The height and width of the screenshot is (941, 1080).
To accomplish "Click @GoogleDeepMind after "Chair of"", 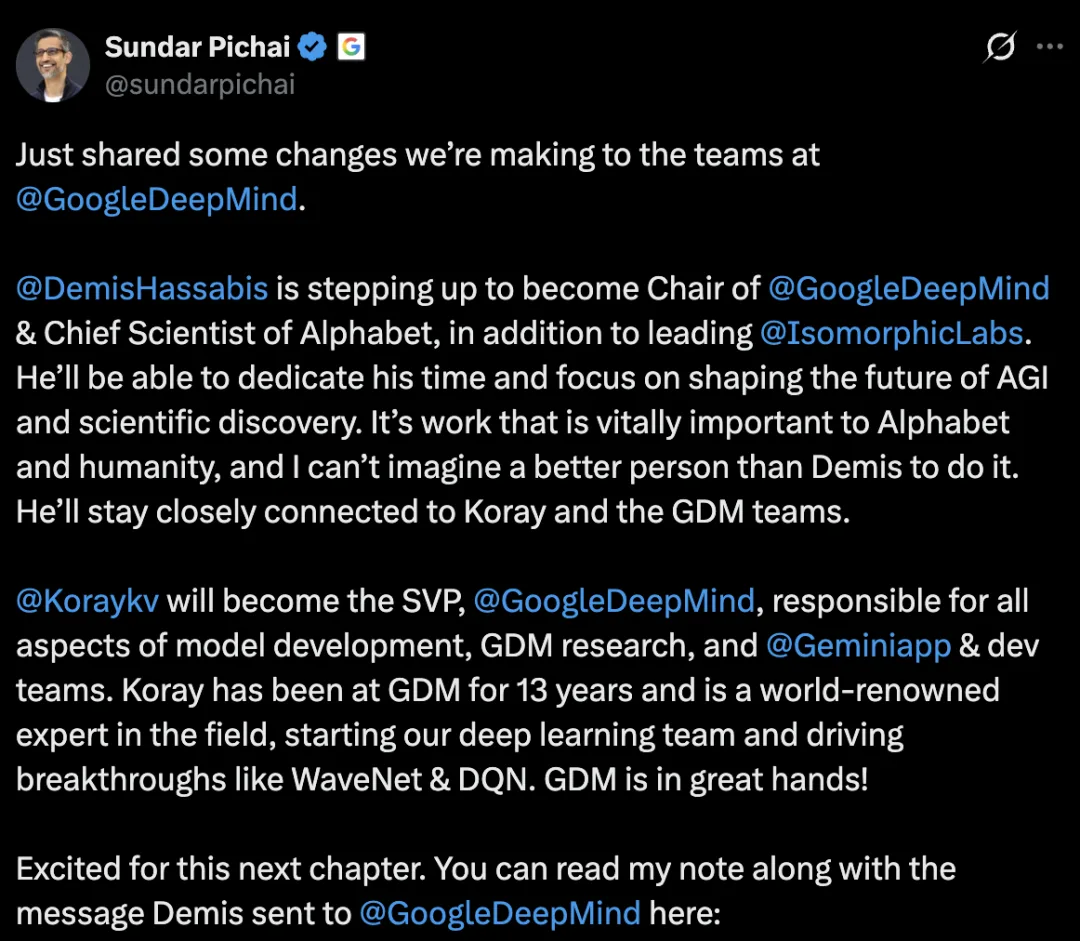I will [x=908, y=289].
